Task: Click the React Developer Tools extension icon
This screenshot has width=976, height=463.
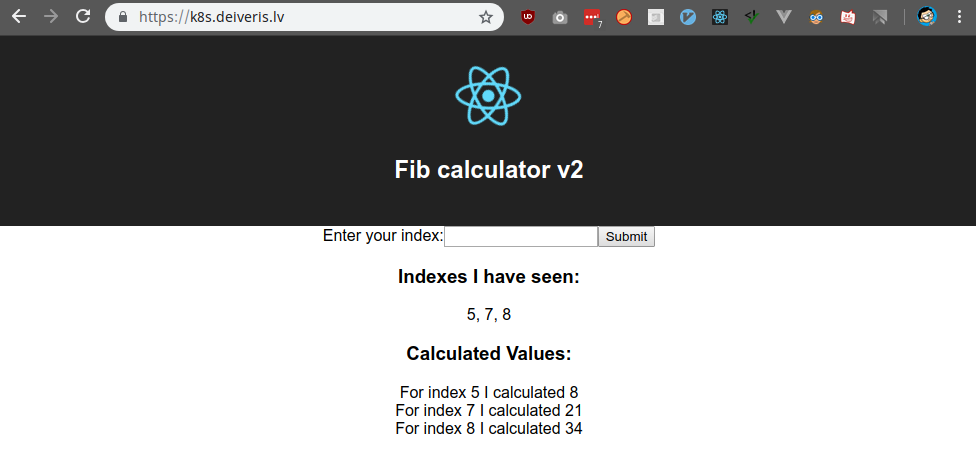Action: (x=720, y=17)
